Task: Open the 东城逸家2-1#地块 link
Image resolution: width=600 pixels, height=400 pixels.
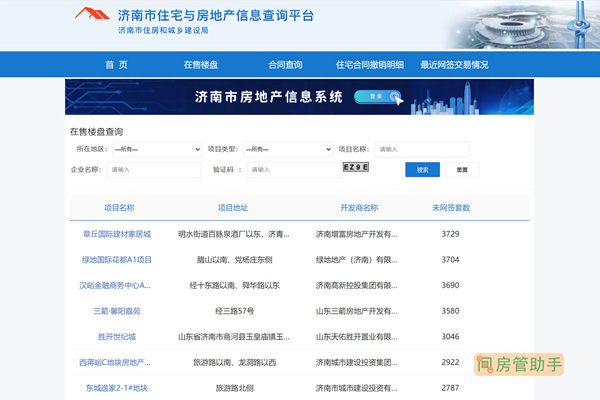Action: [117, 388]
